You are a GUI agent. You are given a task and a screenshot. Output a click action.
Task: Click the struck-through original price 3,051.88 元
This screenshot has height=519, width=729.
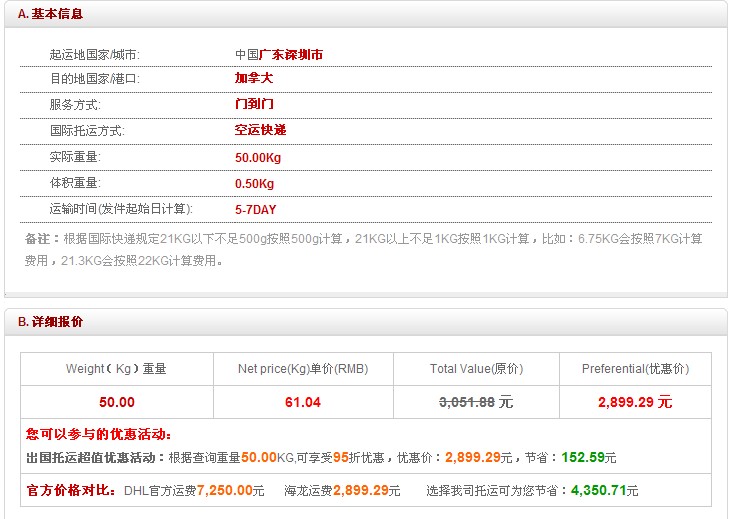[x=476, y=402]
